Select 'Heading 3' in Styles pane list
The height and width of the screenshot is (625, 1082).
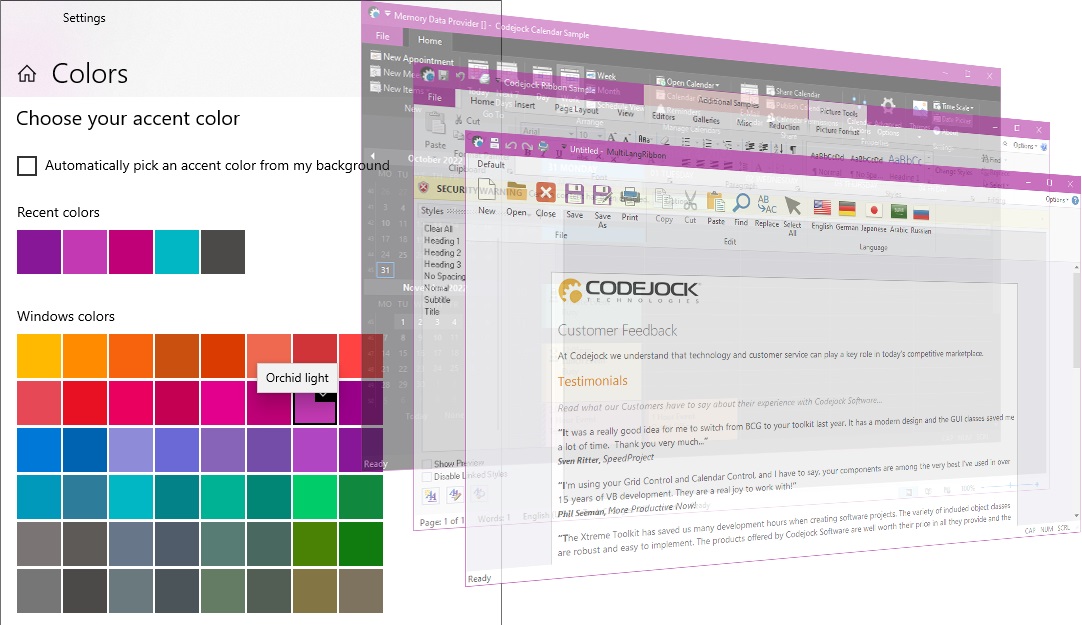point(442,264)
